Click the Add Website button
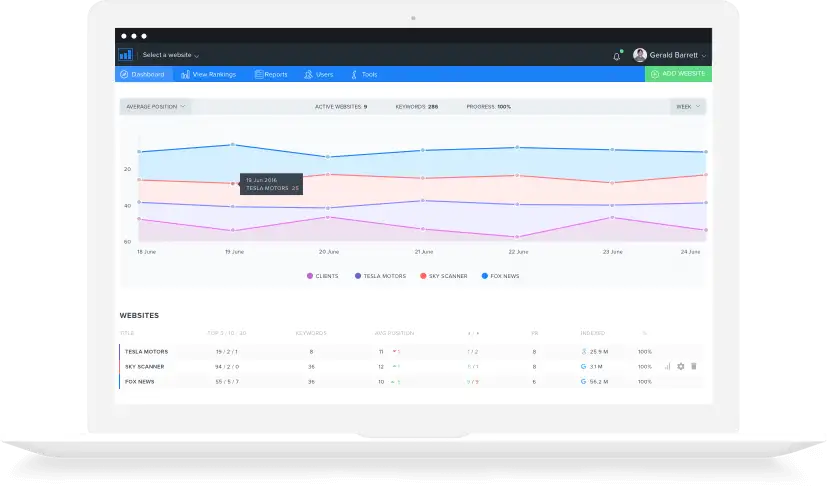835x490 pixels. pyautogui.click(x=679, y=74)
